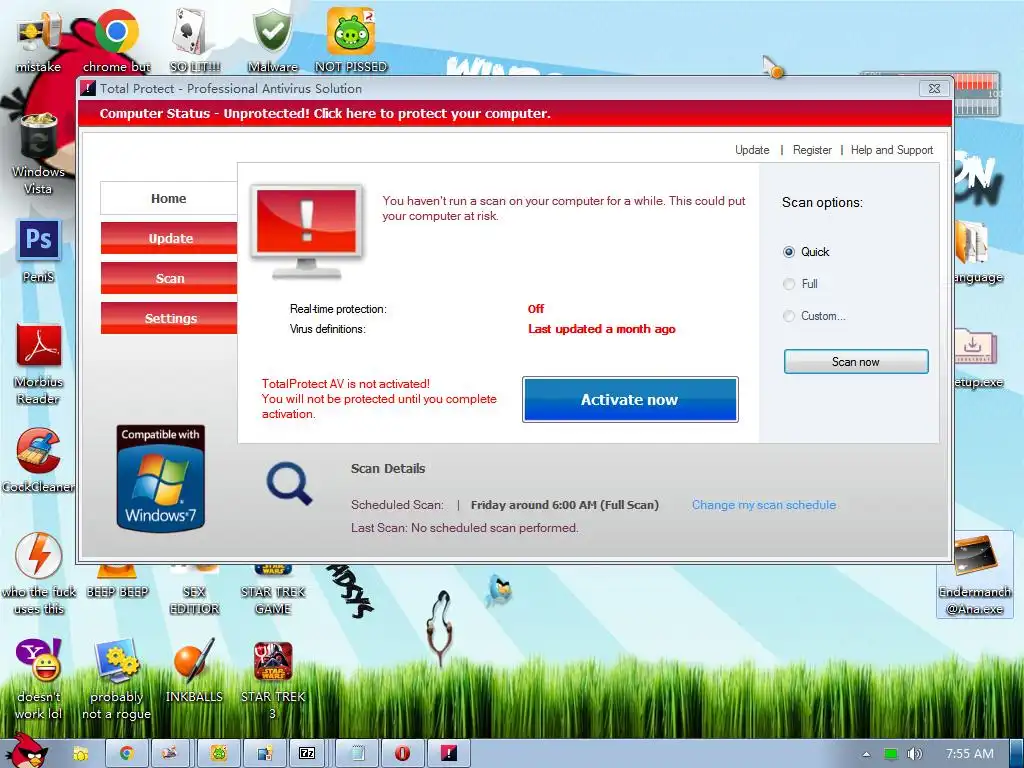Open the CCleaner desktop icon
The width and height of the screenshot is (1024, 768).
click(38, 460)
